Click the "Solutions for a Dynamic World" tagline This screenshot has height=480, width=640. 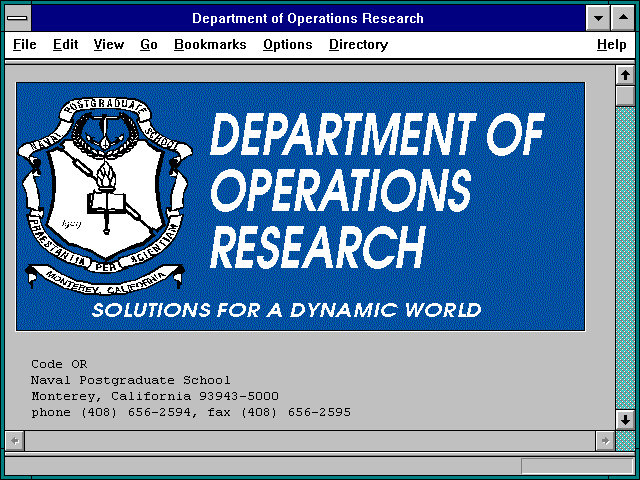click(287, 310)
